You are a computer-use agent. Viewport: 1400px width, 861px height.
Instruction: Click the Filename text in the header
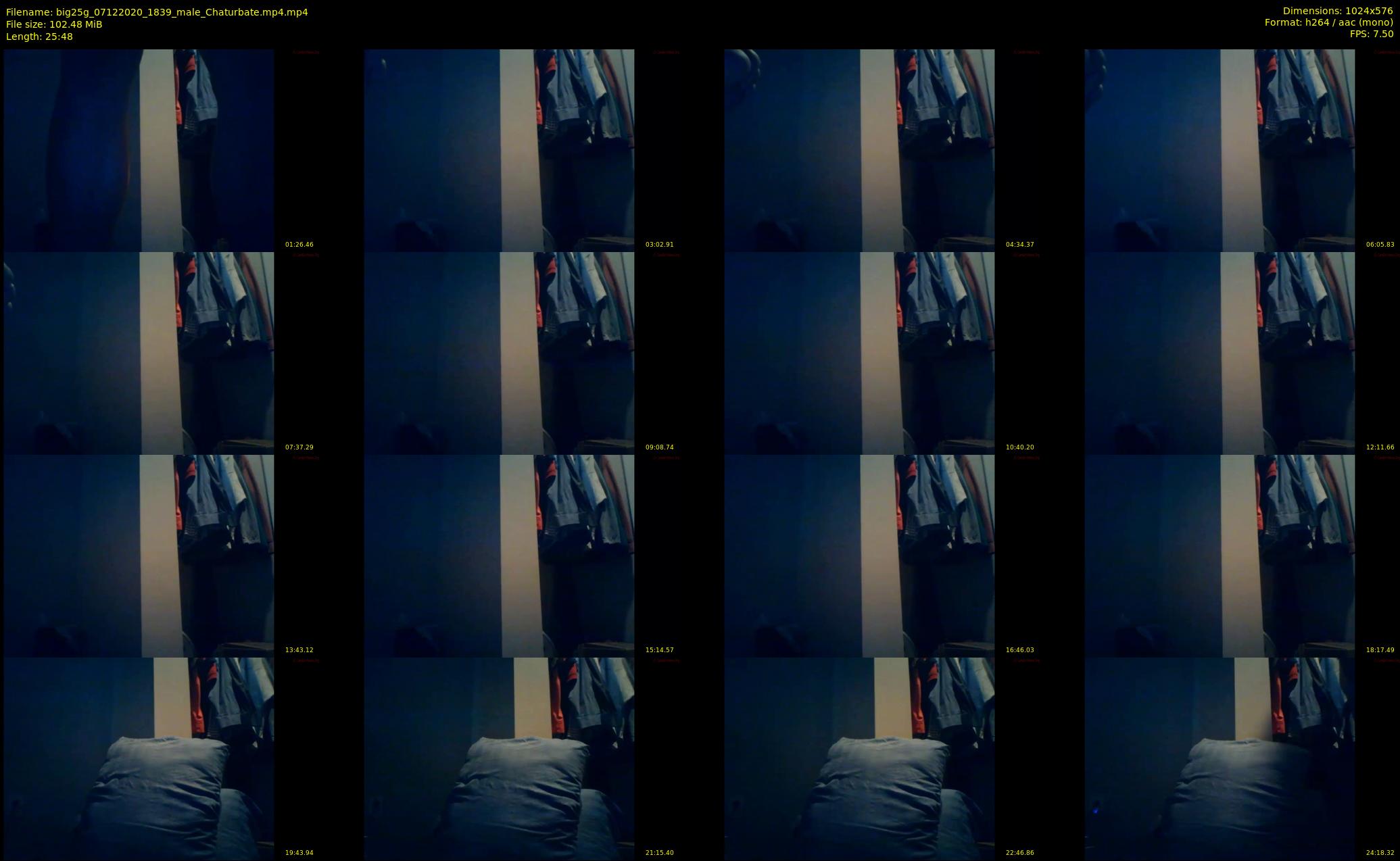click(157, 12)
